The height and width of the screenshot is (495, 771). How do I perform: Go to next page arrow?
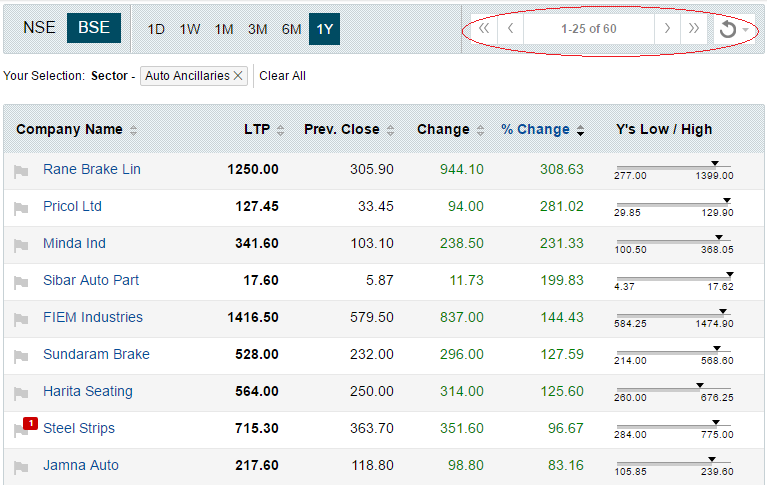[x=667, y=29]
